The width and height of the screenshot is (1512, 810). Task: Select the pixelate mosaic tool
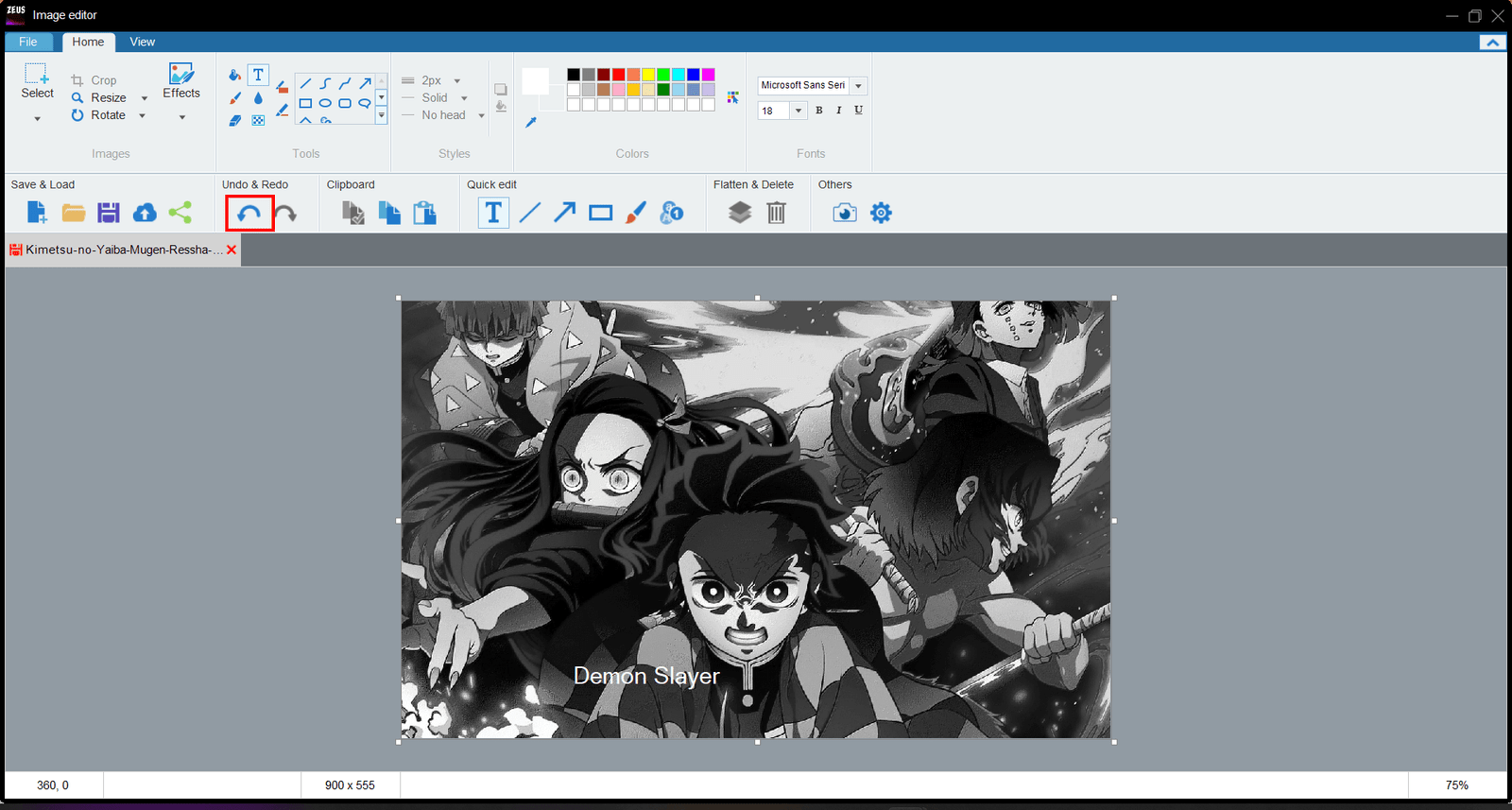[x=258, y=120]
